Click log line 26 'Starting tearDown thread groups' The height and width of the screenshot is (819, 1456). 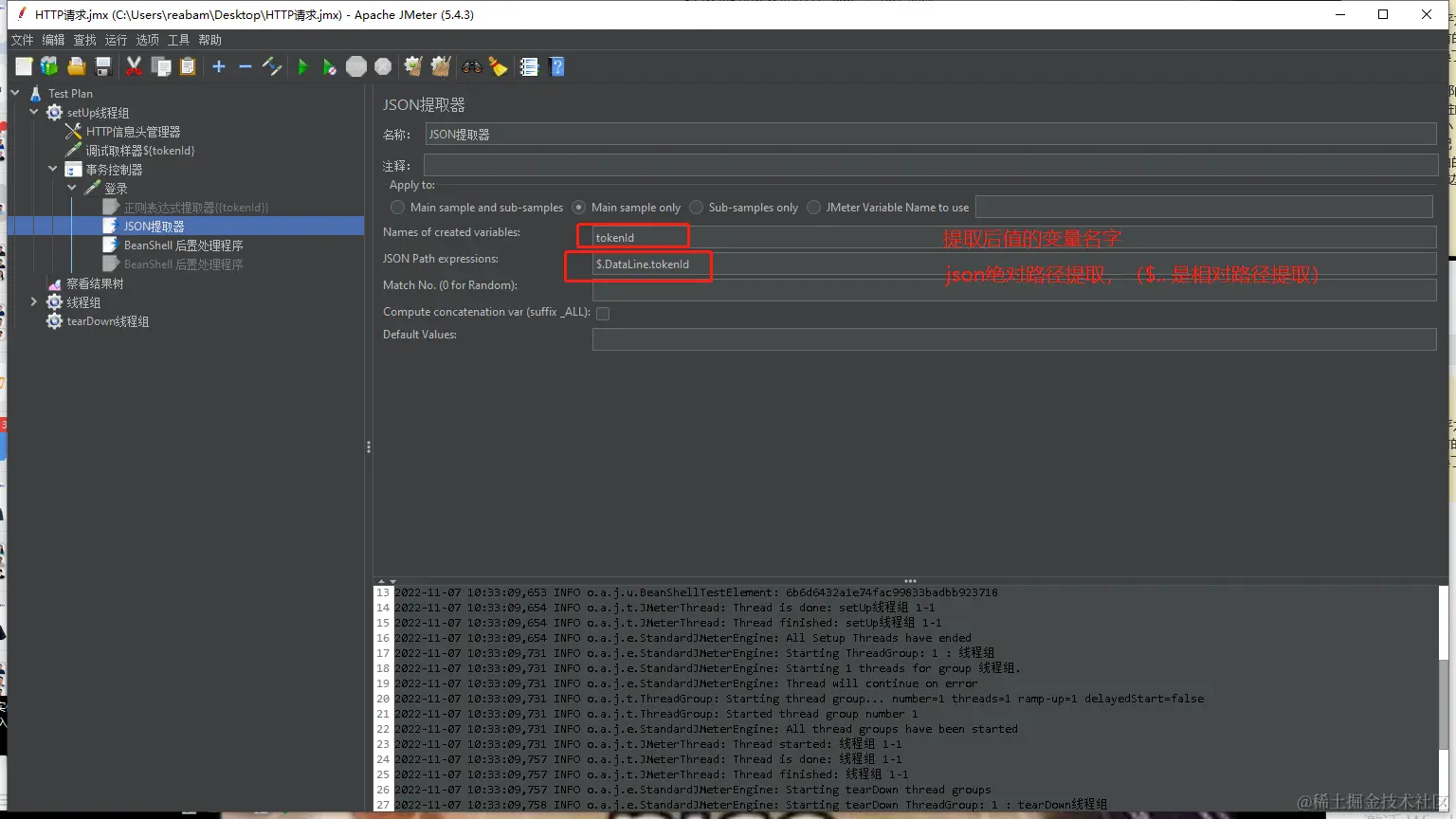(x=693, y=790)
